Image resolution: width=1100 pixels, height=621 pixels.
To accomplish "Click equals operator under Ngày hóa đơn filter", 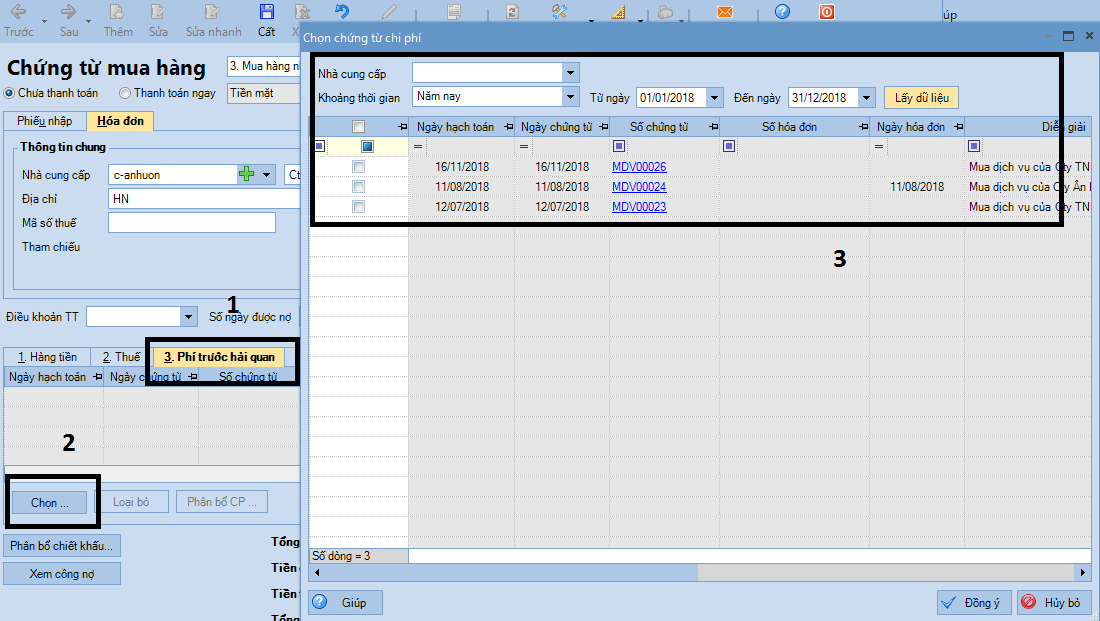I will tap(879, 146).
